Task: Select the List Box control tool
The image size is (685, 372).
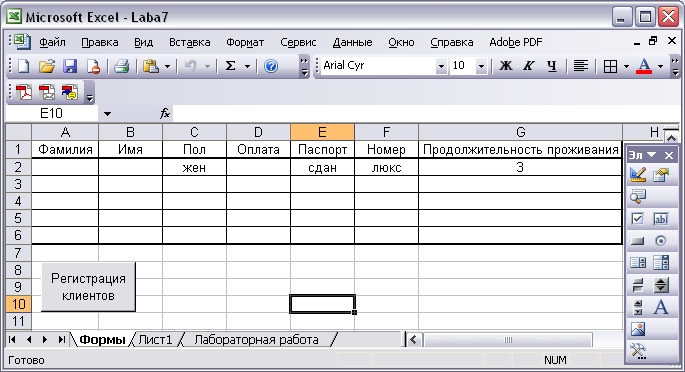Action: pyautogui.click(x=638, y=262)
